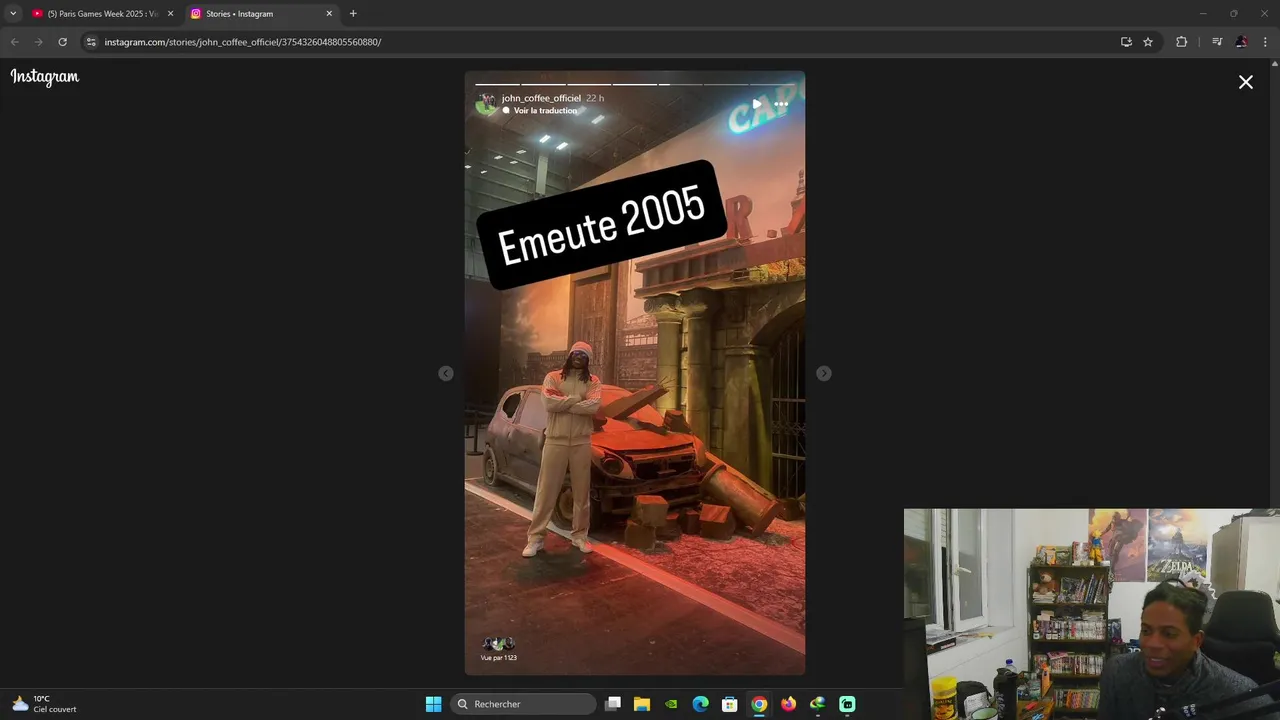Open the mint-green app on the taskbar
The height and width of the screenshot is (720, 1280).
pyautogui.click(x=847, y=704)
